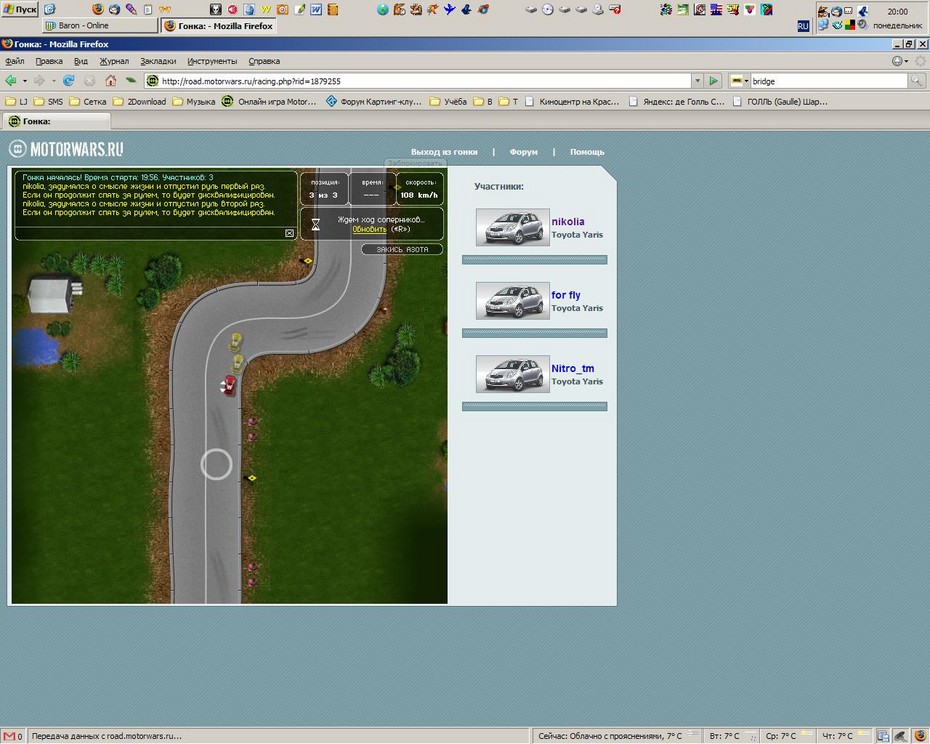Click the blue airplane quick launch icon
930x744 pixels.
[450, 9]
